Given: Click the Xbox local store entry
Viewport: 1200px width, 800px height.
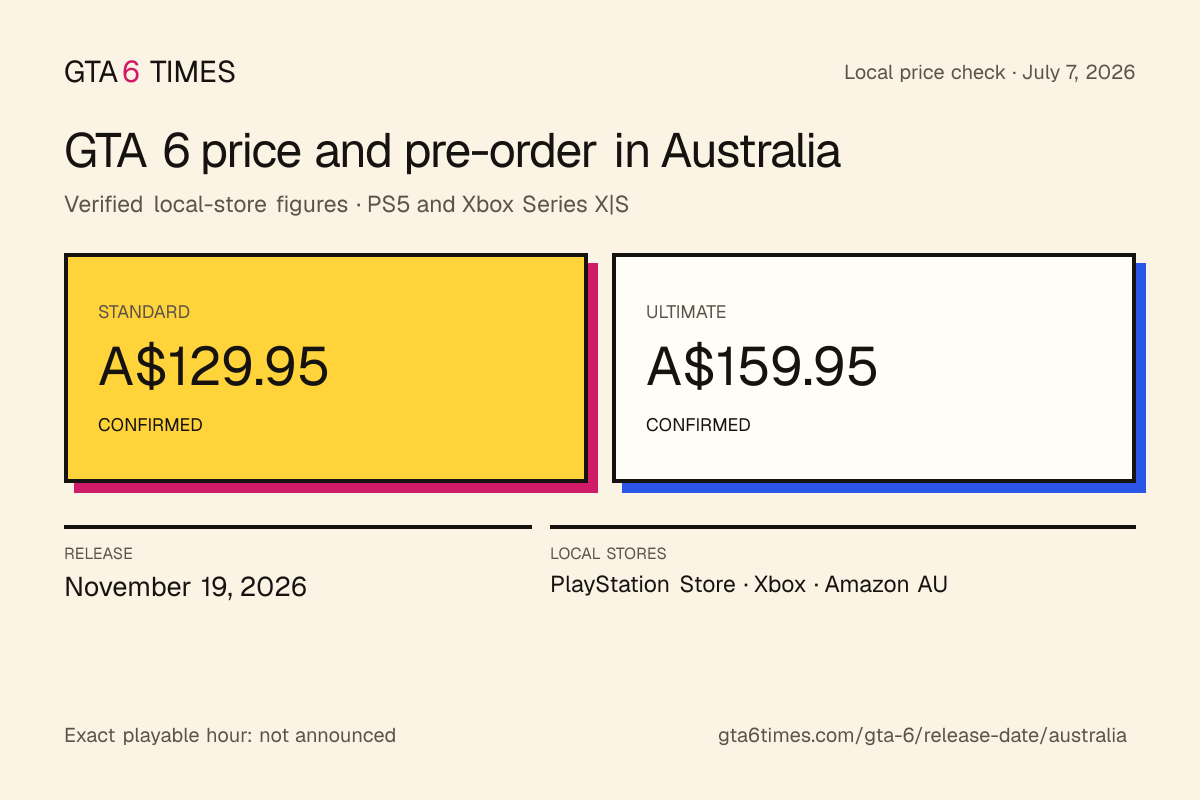Looking at the screenshot, I should [780, 584].
